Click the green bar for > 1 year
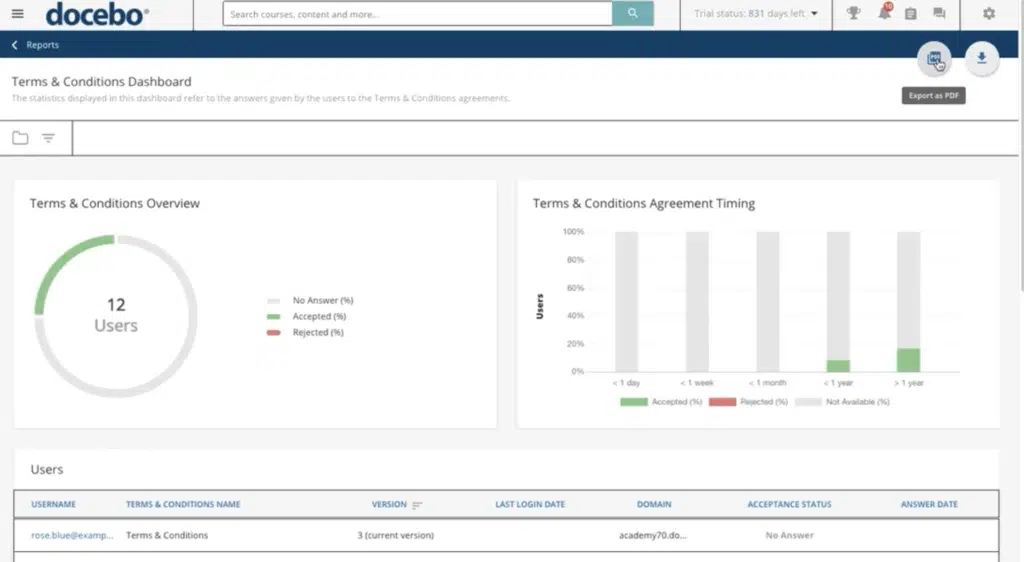Image resolution: width=1024 pixels, height=562 pixels. coord(908,360)
